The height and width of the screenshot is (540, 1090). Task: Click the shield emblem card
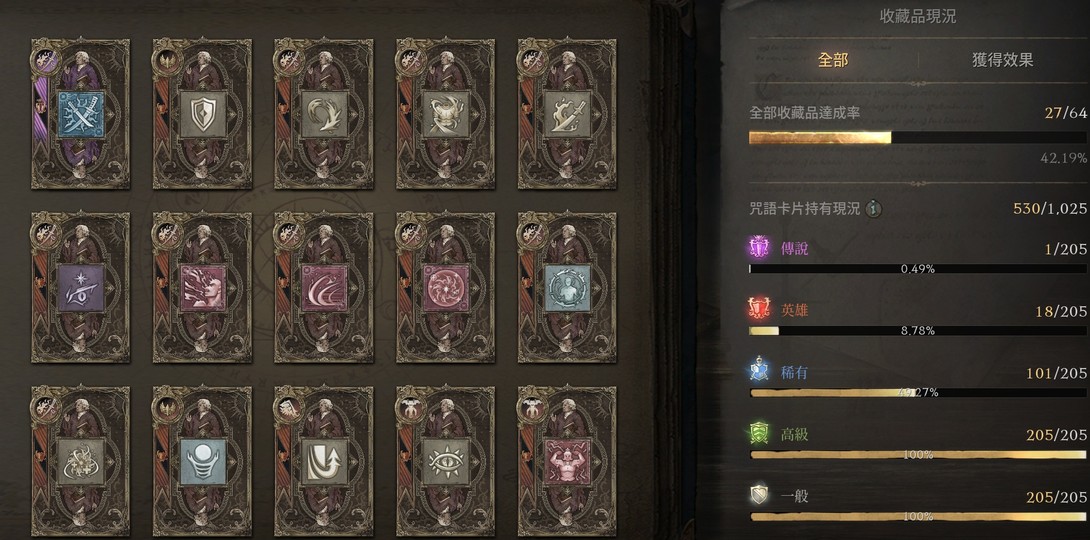[x=202, y=113]
